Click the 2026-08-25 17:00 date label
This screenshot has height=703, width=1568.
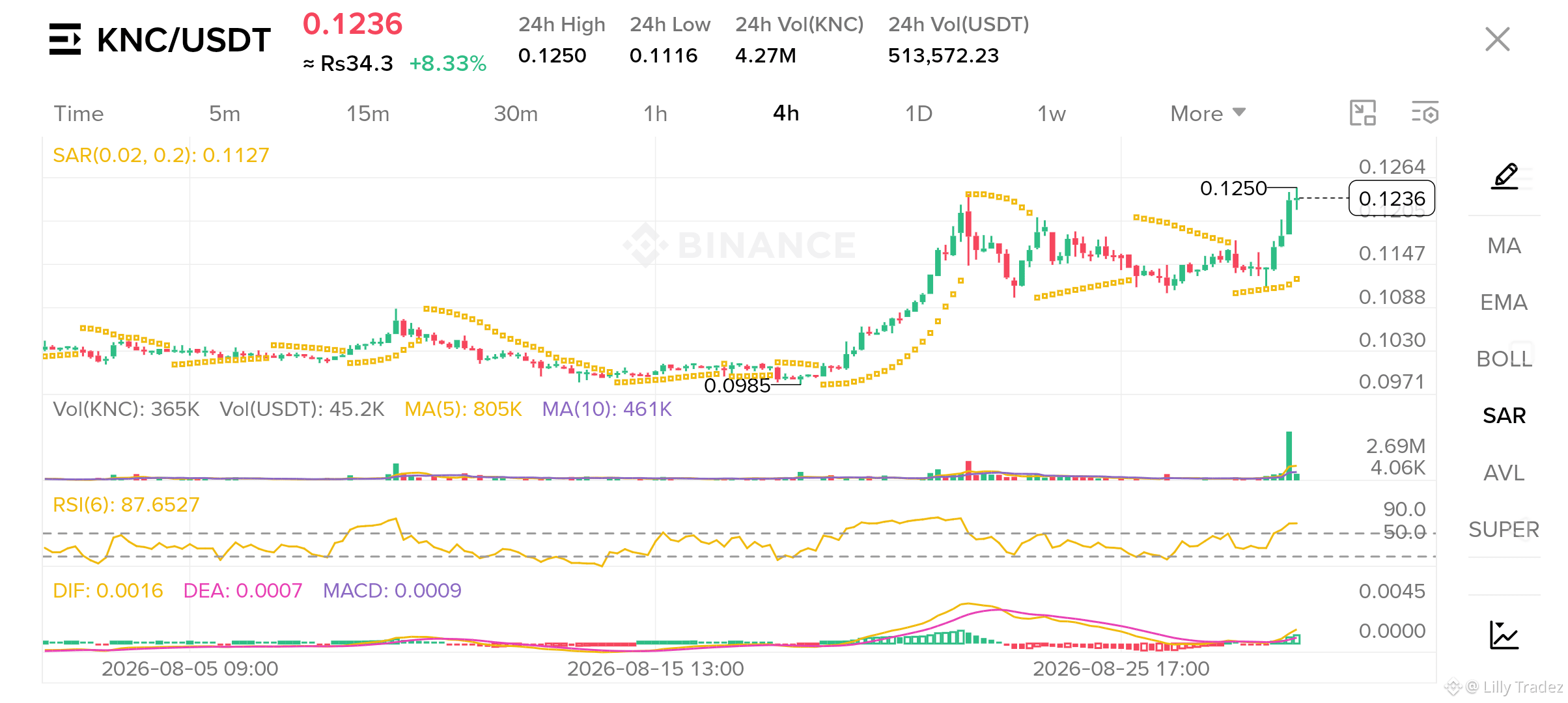1121,669
